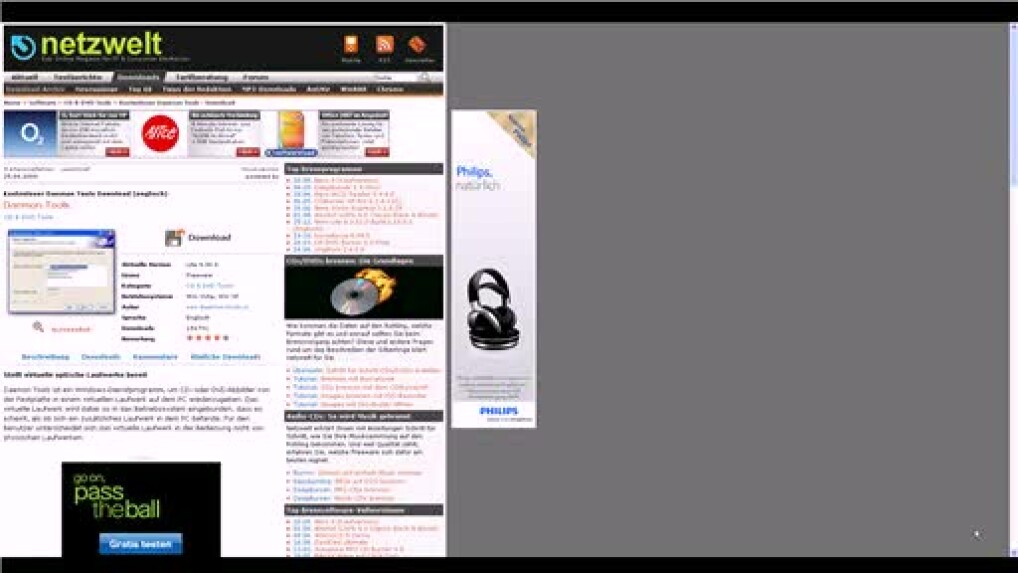
Task: Click the search magnifier icon
Action: tap(426, 77)
